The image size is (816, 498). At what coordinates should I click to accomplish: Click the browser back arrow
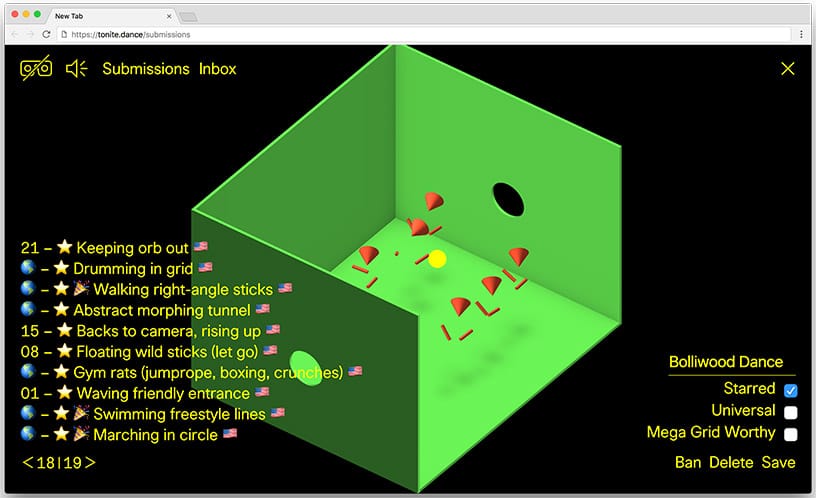click(15, 34)
